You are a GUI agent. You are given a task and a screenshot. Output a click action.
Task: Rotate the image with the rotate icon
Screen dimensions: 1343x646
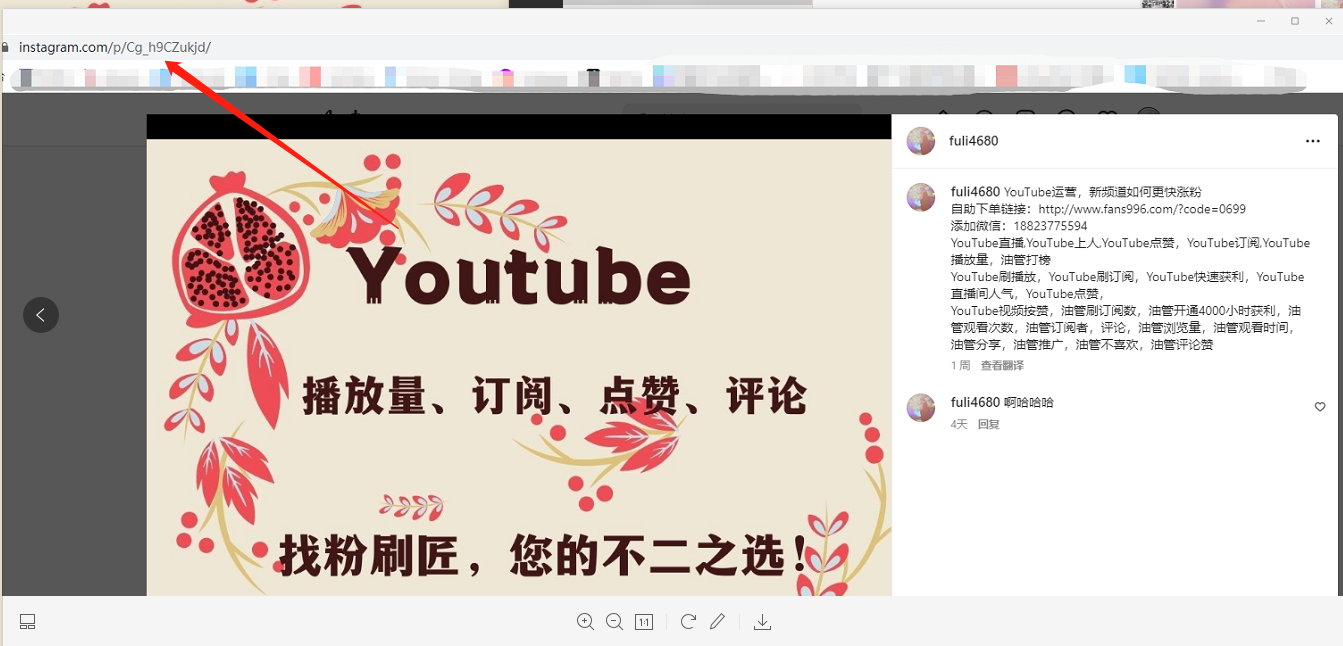(x=688, y=622)
